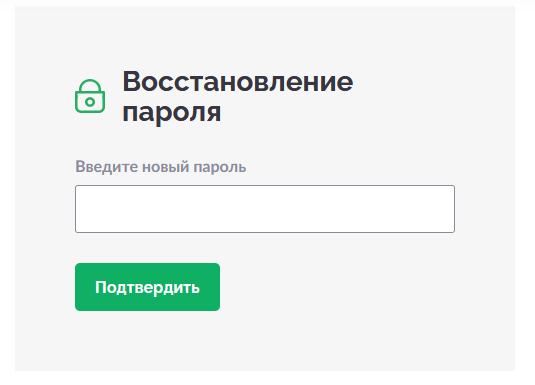Screen dimensions: 535x385
Task: Click the 'Подтвердить' text on the button
Action: 147,287
